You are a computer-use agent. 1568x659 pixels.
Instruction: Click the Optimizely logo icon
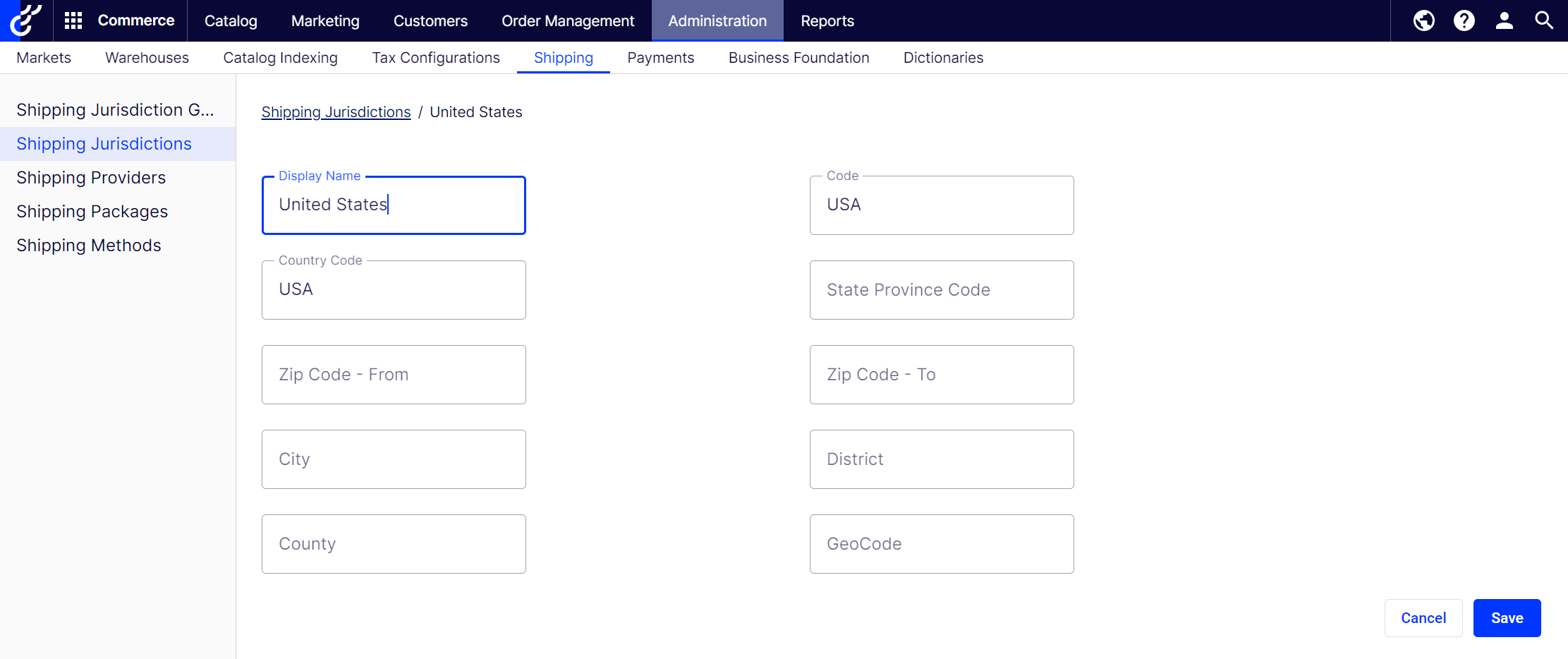[25, 20]
